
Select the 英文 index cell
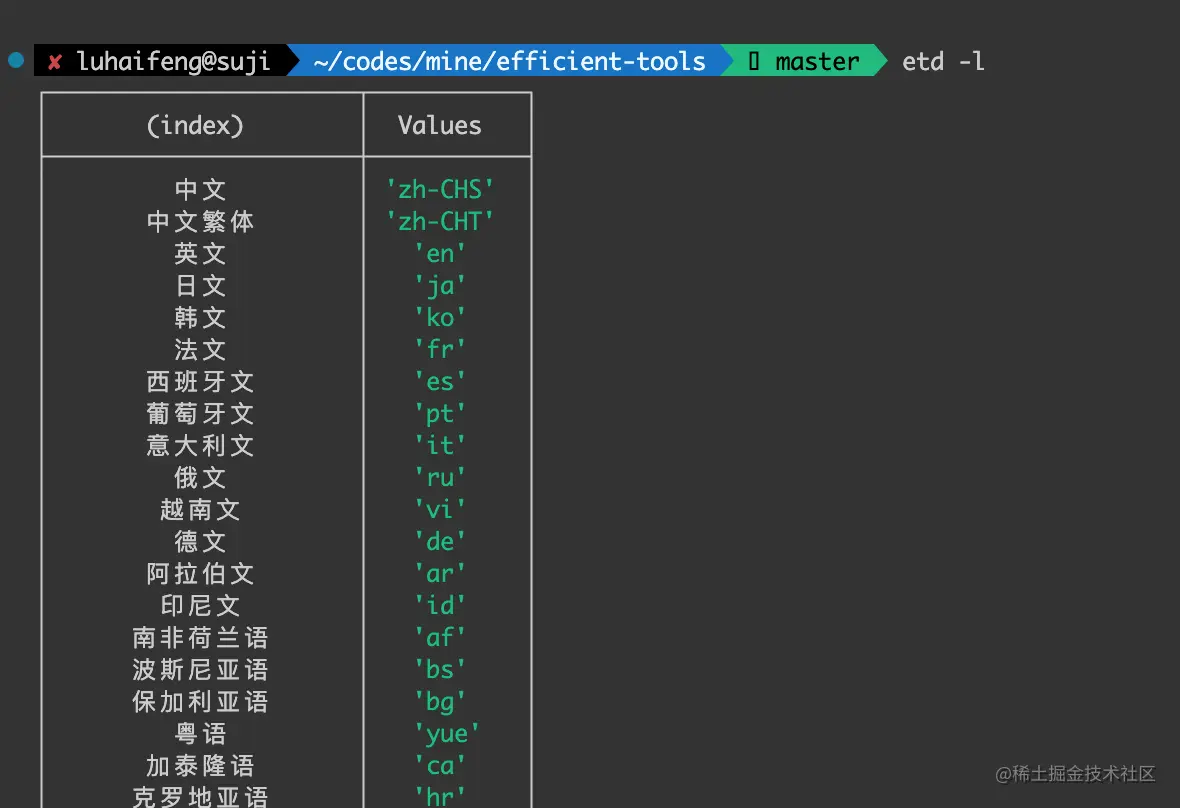pos(200,254)
